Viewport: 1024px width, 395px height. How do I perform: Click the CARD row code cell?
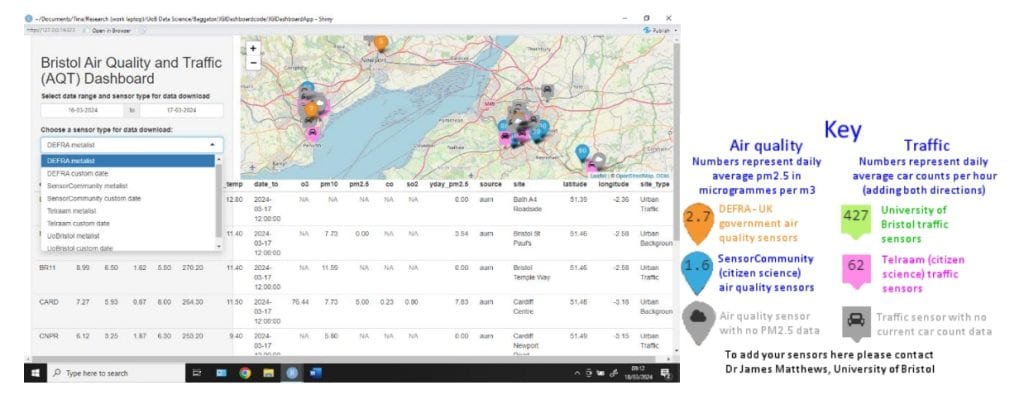coord(48,302)
